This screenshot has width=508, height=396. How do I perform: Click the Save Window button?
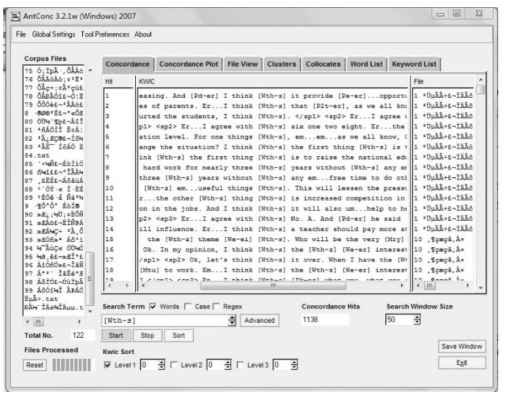(x=462, y=346)
